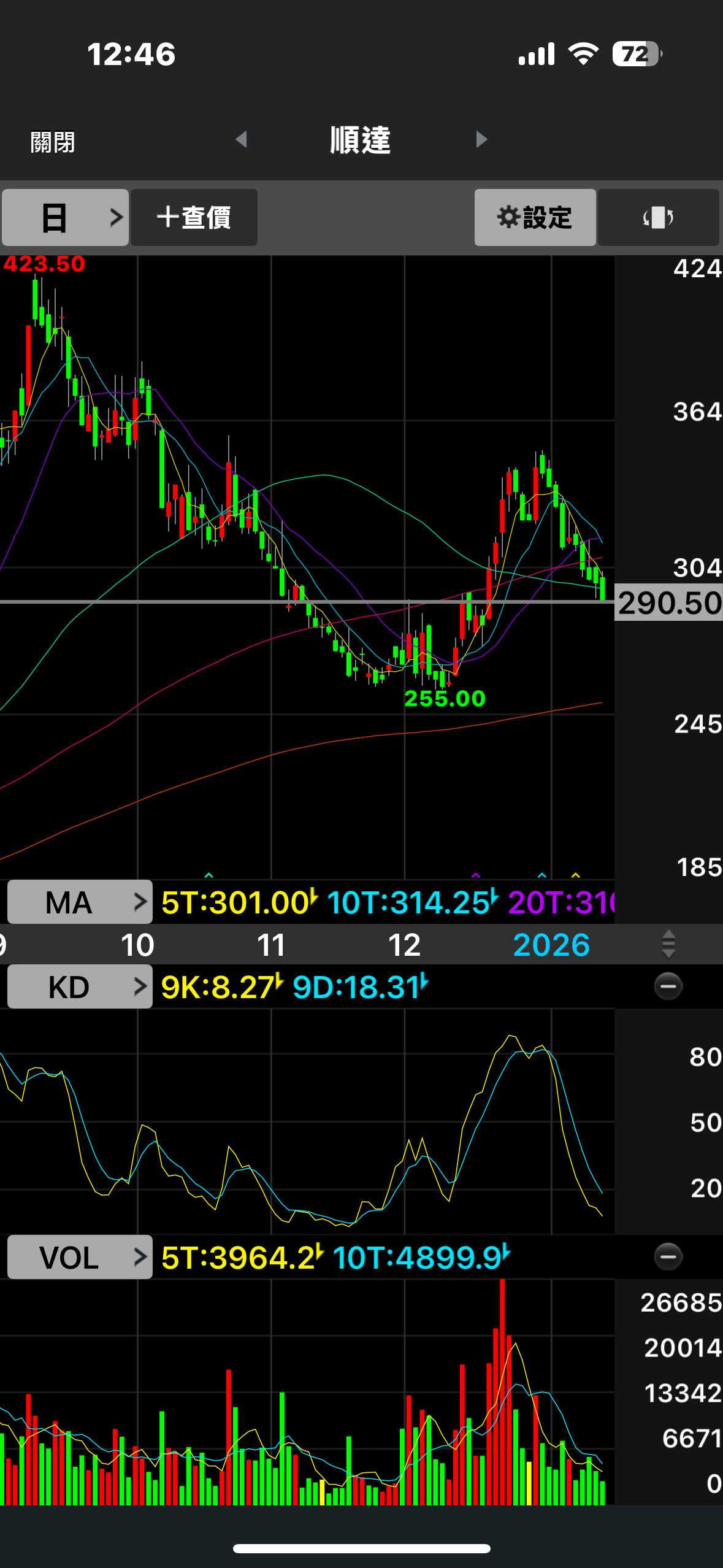Image resolution: width=723 pixels, height=1568 pixels.
Task: Tap the 查價 price lookup button
Action: (194, 217)
